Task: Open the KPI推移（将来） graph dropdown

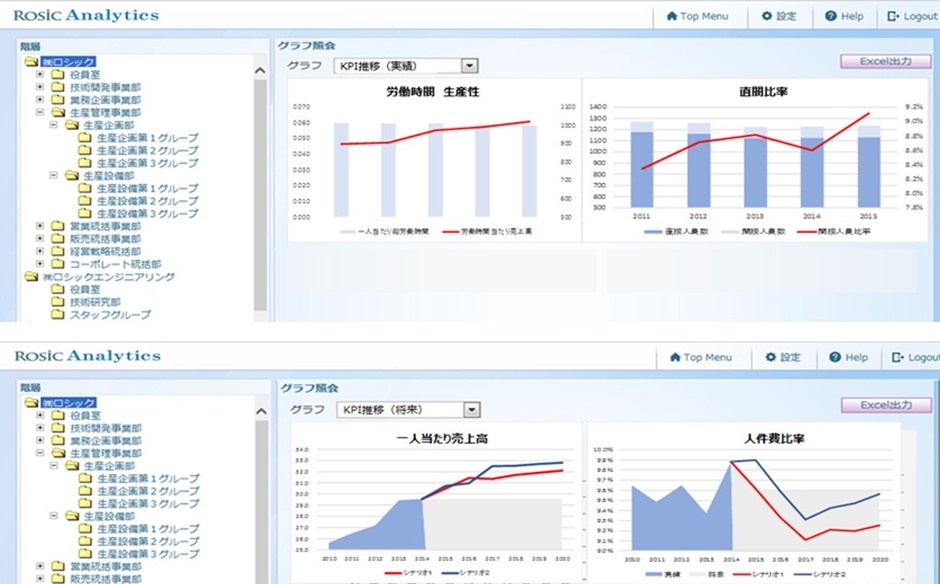Action: point(410,409)
